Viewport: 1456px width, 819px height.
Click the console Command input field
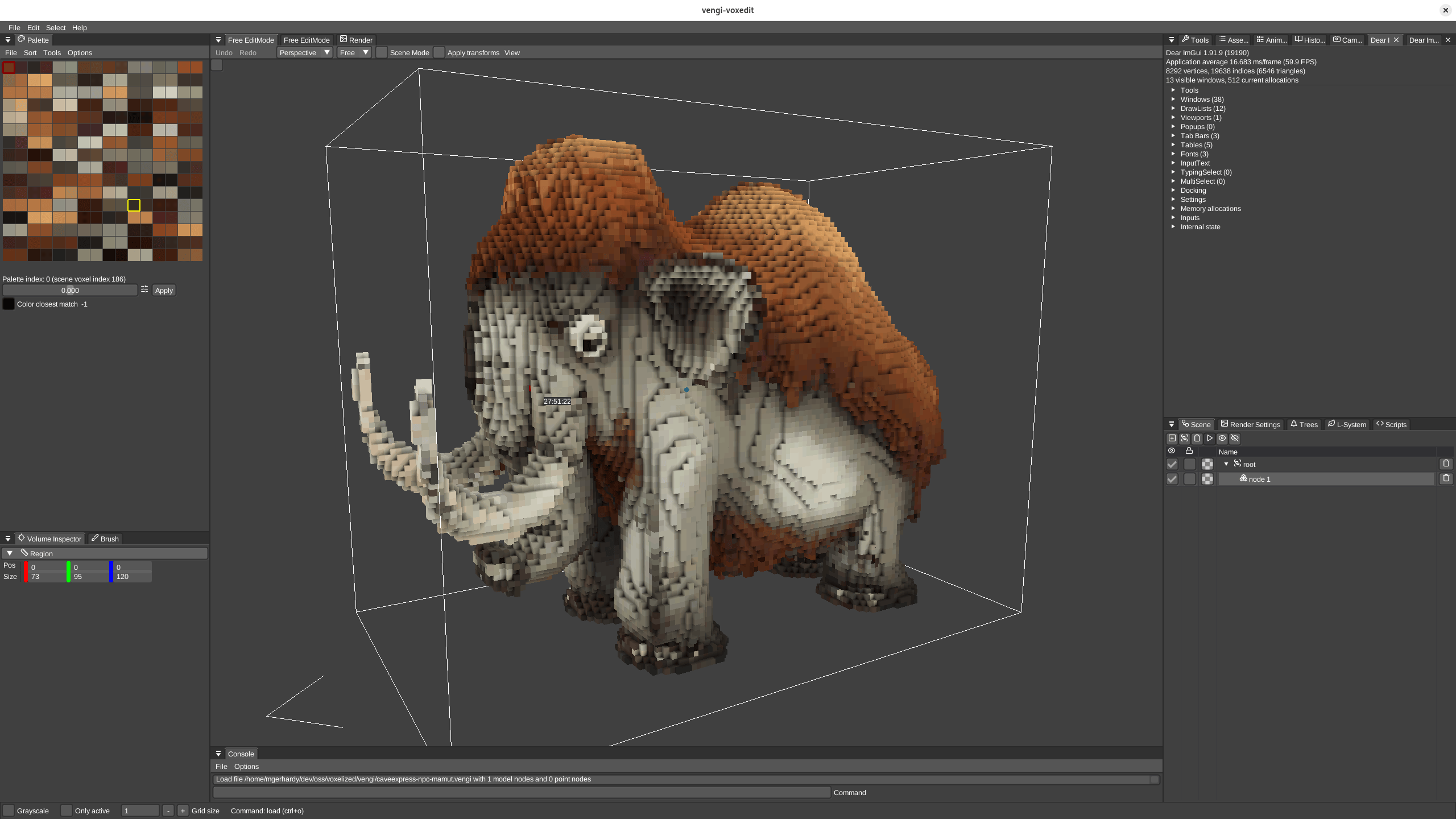point(522,792)
